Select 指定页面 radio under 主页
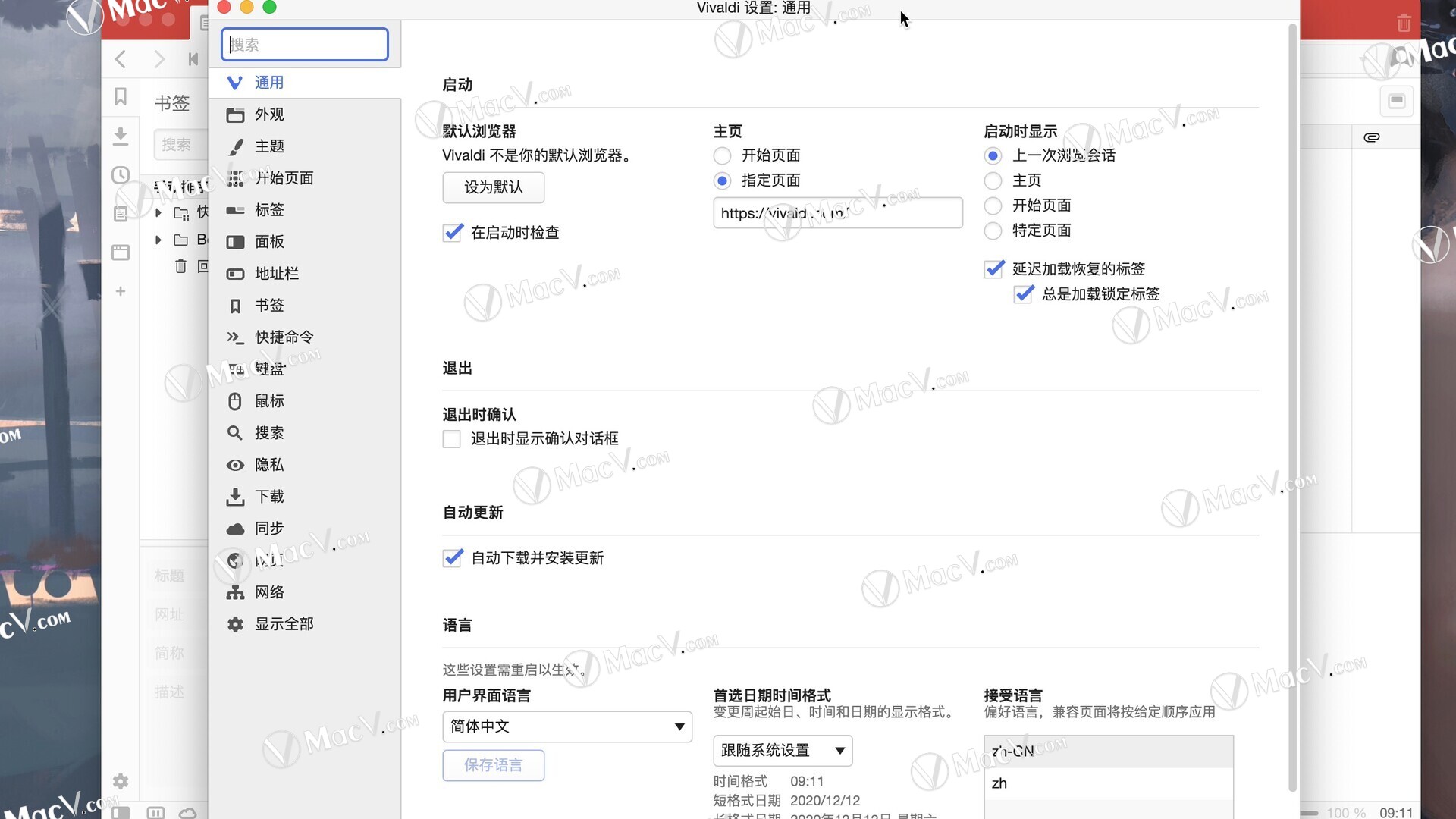The height and width of the screenshot is (819, 1456). (x=722, y=180)
